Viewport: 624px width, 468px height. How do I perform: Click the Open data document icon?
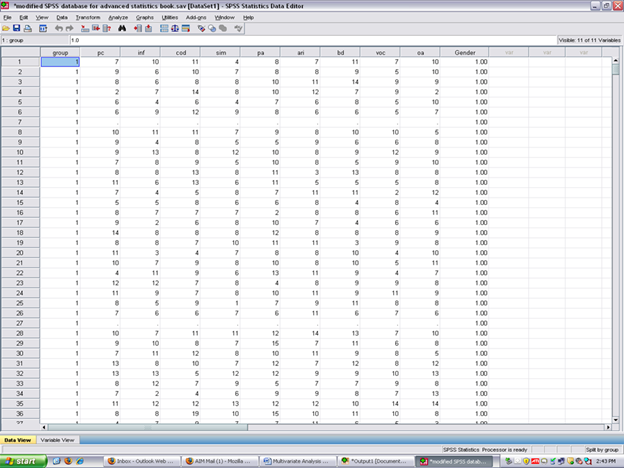coord(7,28)
